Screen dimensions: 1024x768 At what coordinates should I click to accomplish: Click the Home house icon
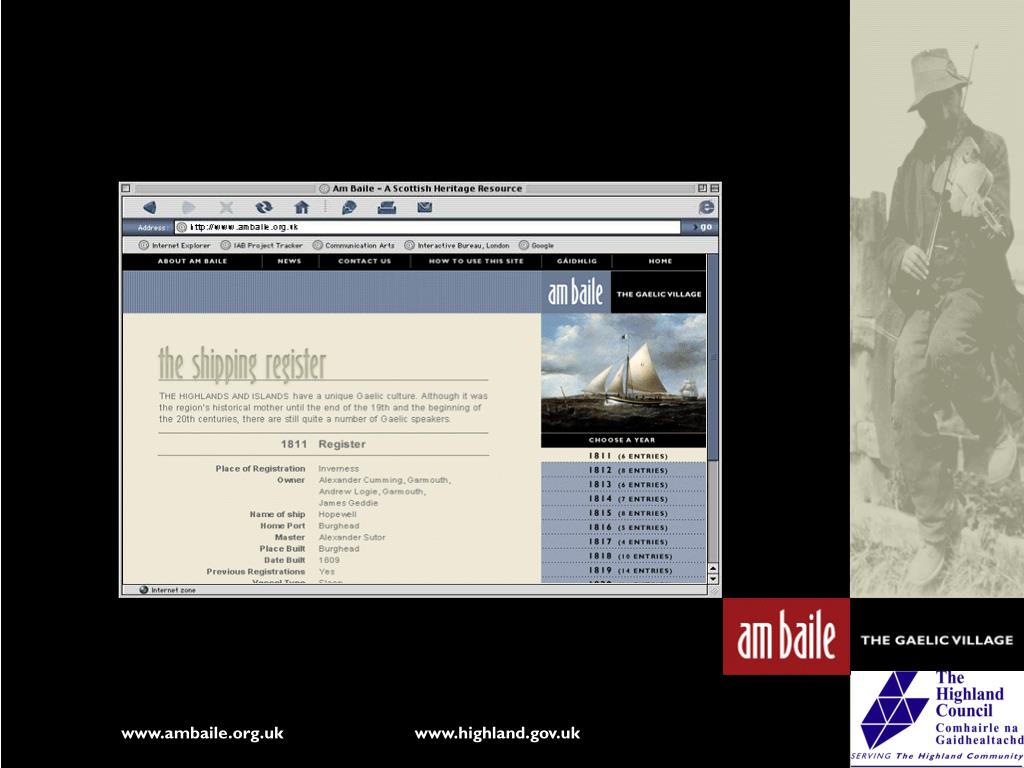coord(301,208)
